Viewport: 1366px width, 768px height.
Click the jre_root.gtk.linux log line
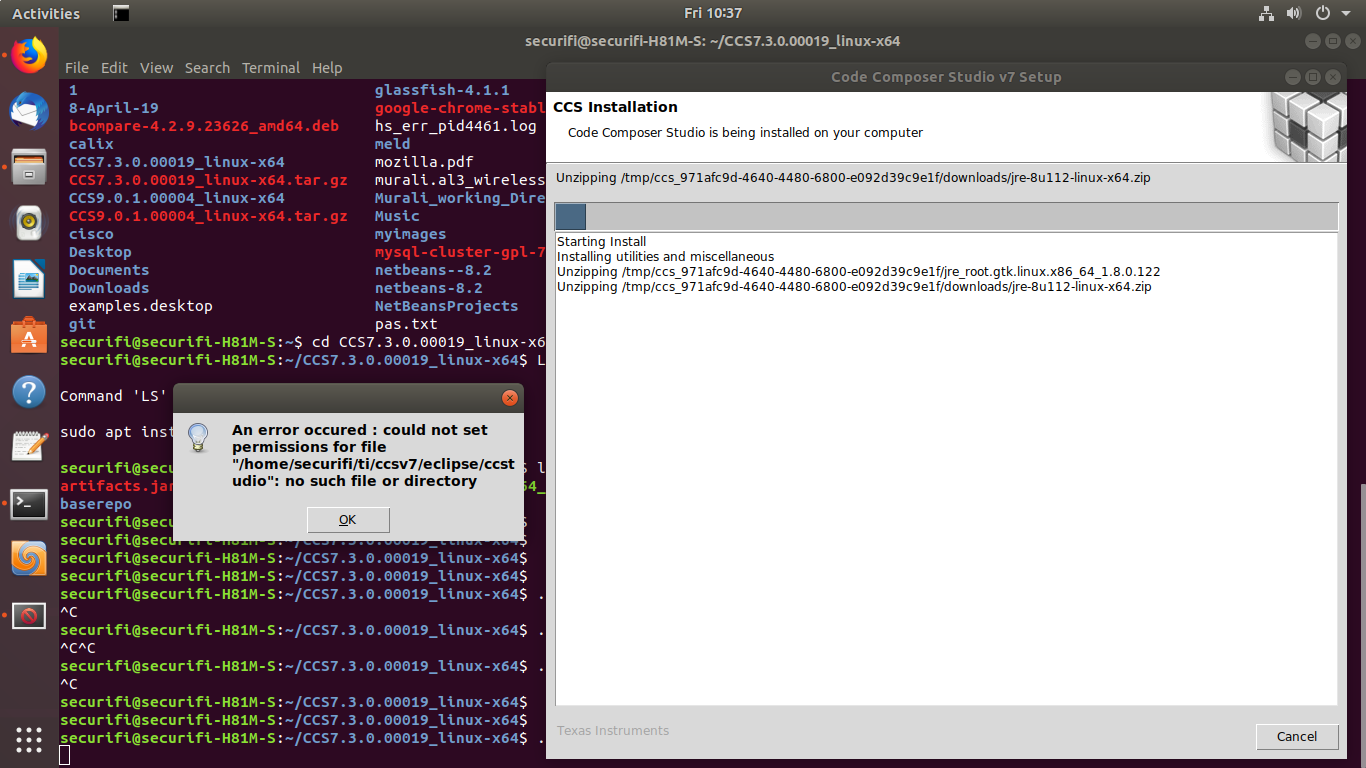(858, 272)
